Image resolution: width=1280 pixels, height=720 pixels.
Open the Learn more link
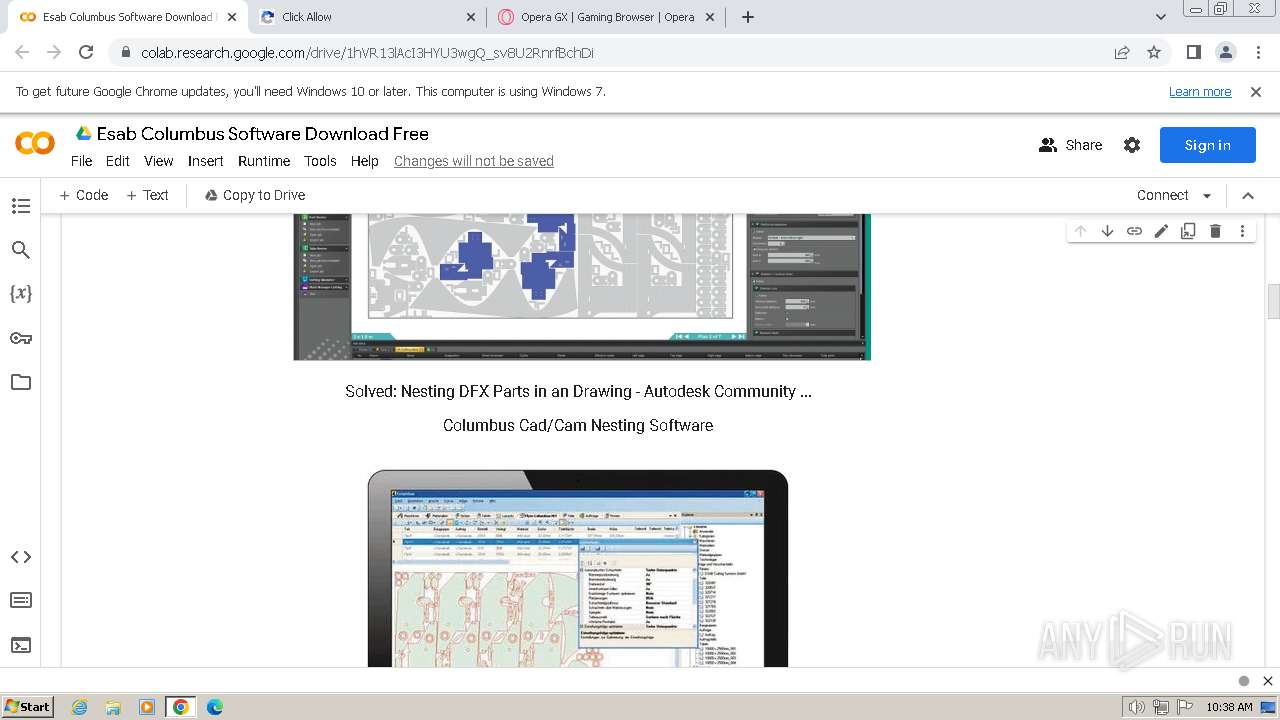[x=1200, y=91]
